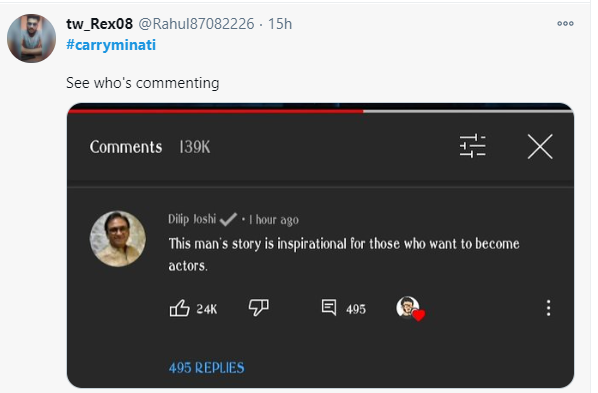
Task: Like the comment with thumbs-up icon
Action: [179, 308]
